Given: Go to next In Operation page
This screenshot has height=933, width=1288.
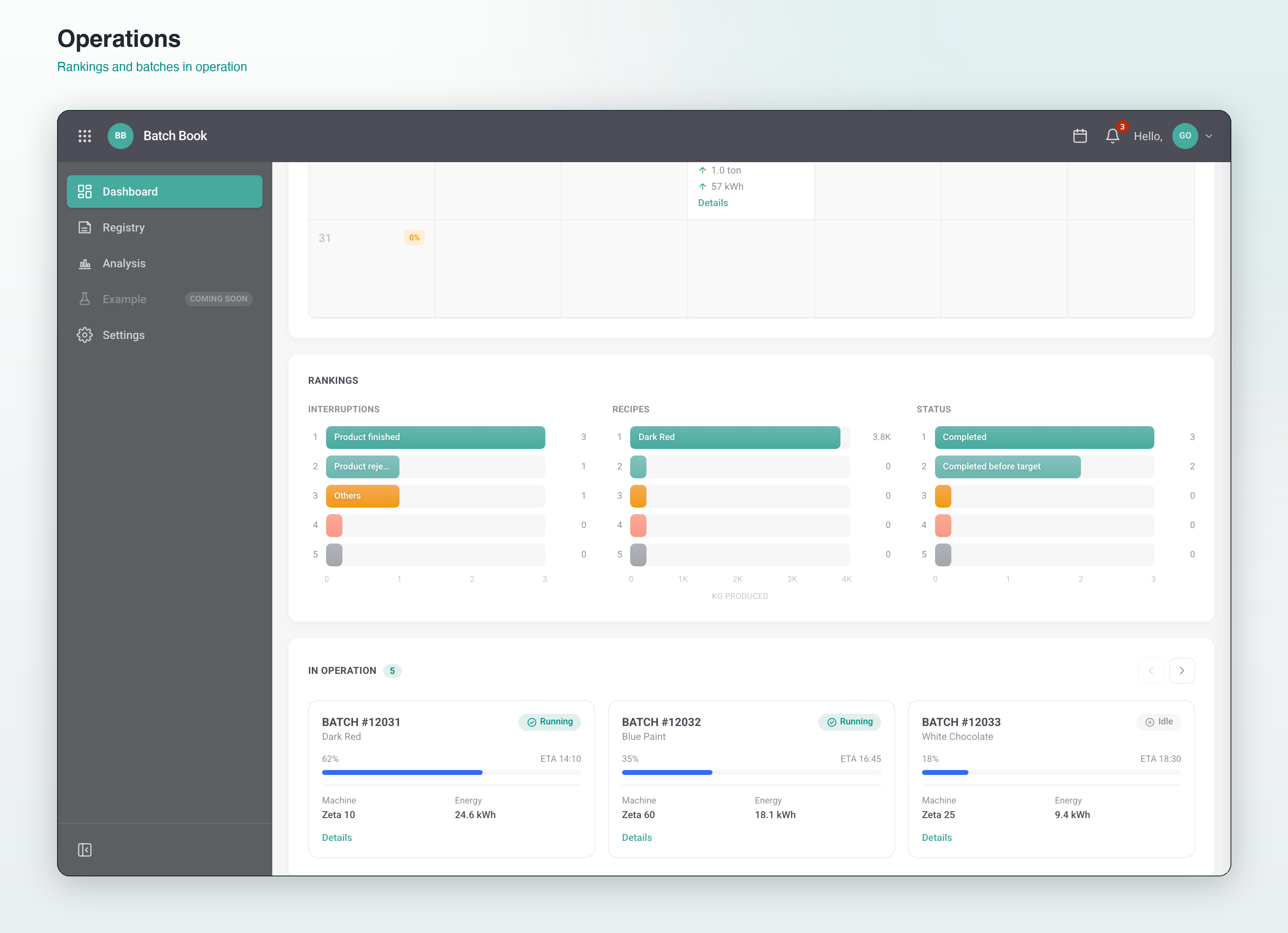Looking at the screenshot, I should [1182, 670].
